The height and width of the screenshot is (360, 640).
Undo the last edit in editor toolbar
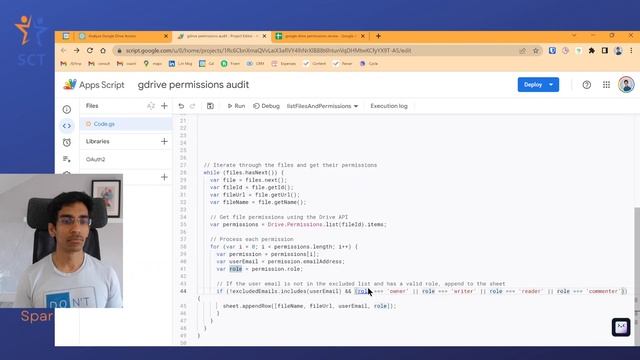(181, 106)
